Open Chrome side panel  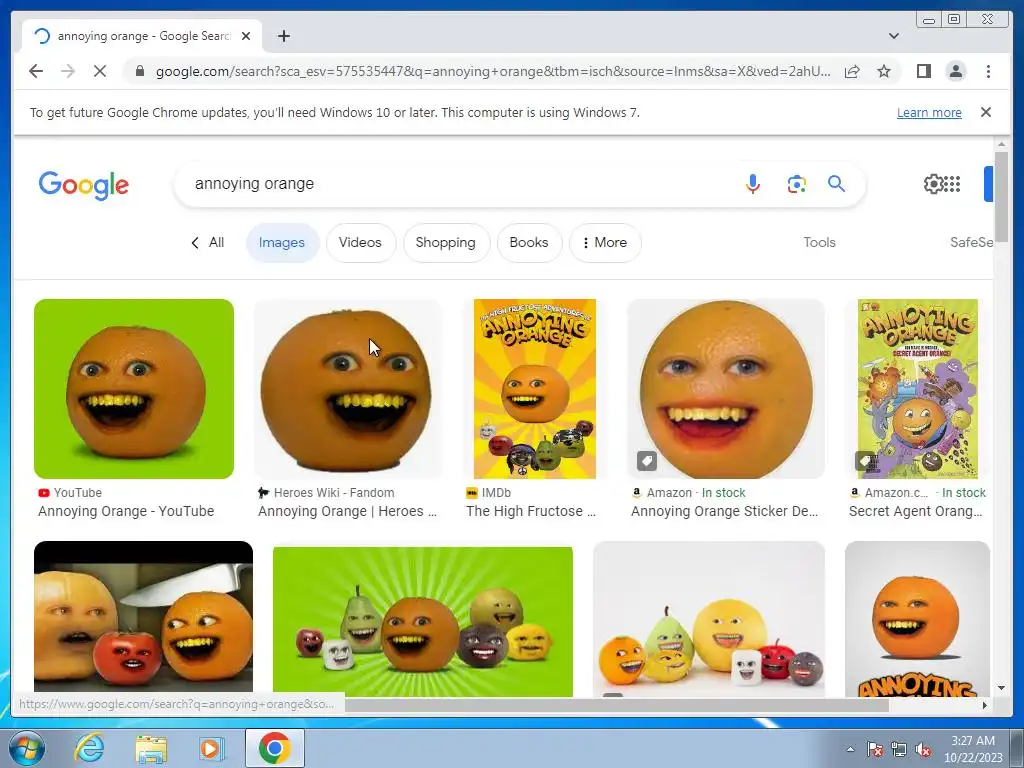tap(923, 71)
